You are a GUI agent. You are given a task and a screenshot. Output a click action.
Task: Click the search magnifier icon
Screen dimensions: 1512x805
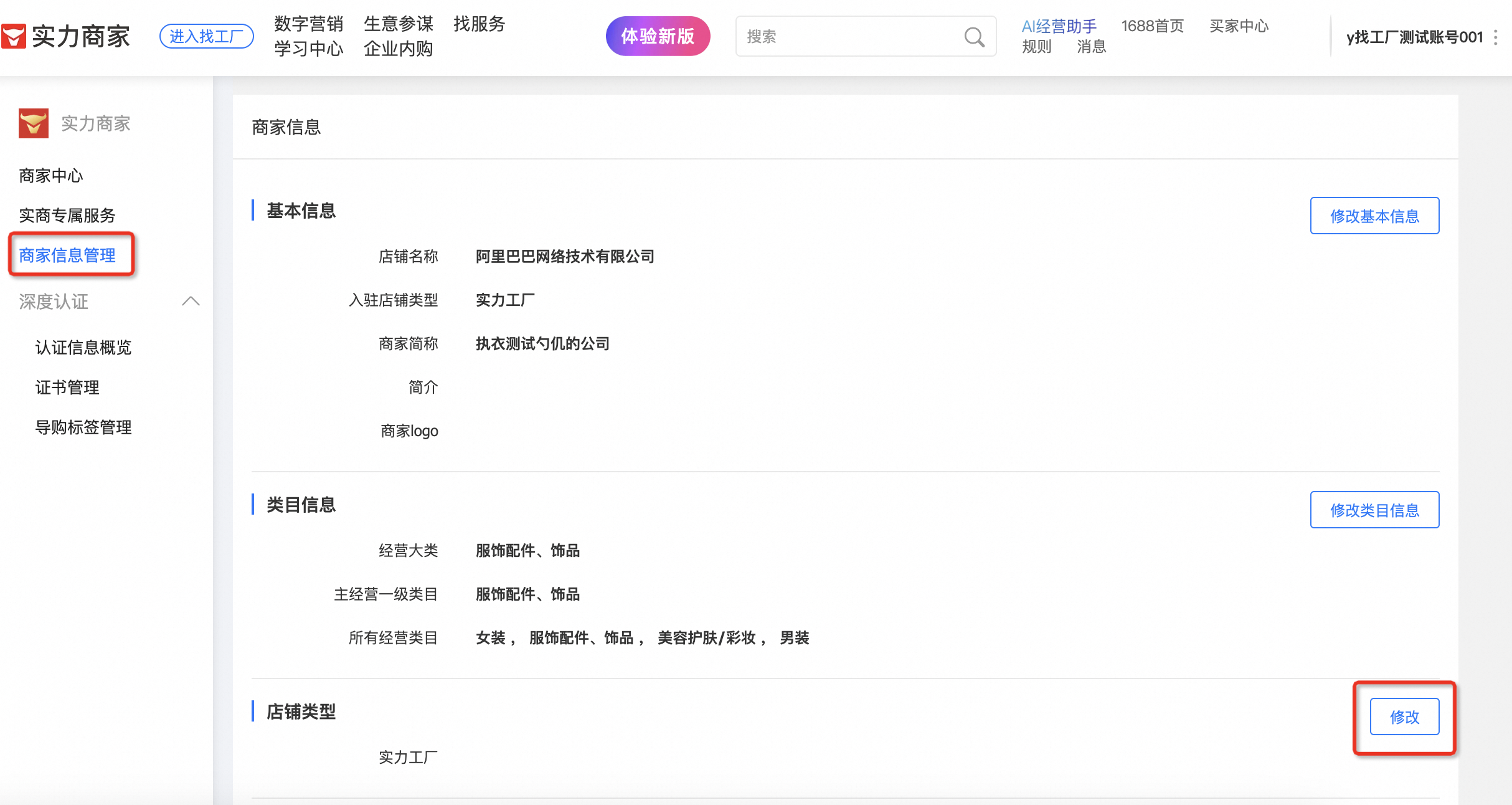click(x=974, y=37)
